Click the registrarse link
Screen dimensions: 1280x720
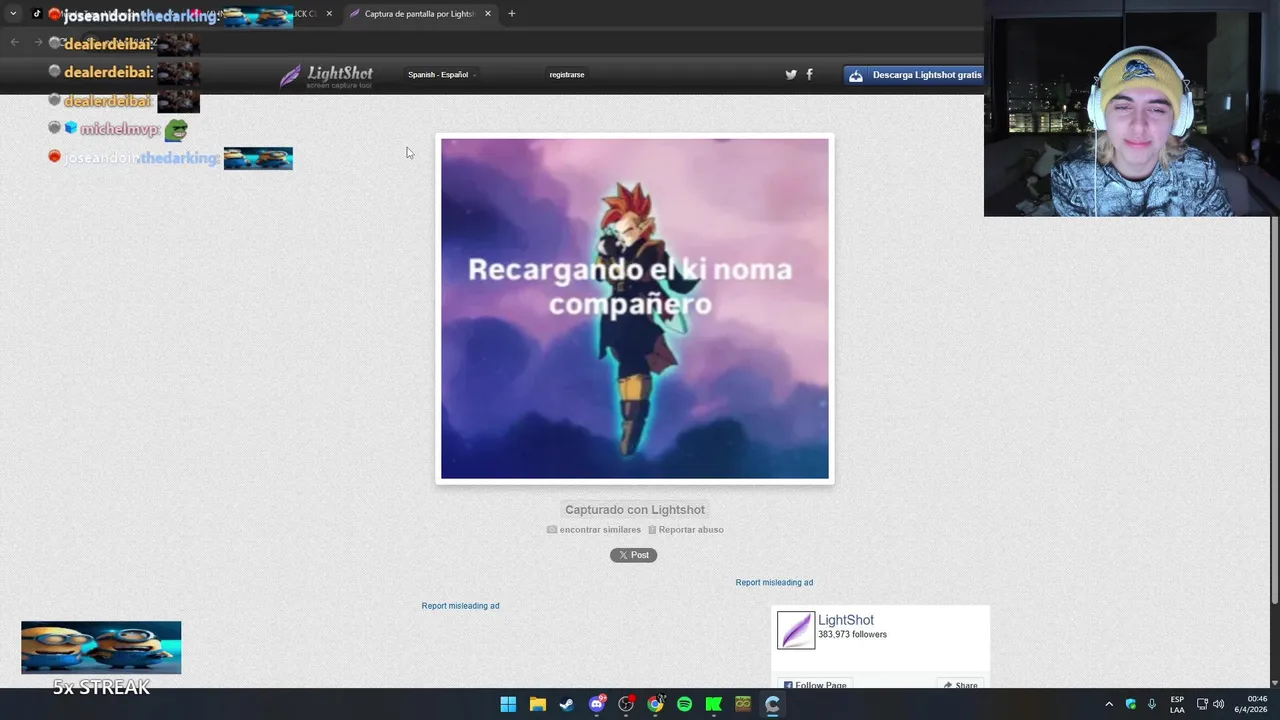tap(567, 75)
